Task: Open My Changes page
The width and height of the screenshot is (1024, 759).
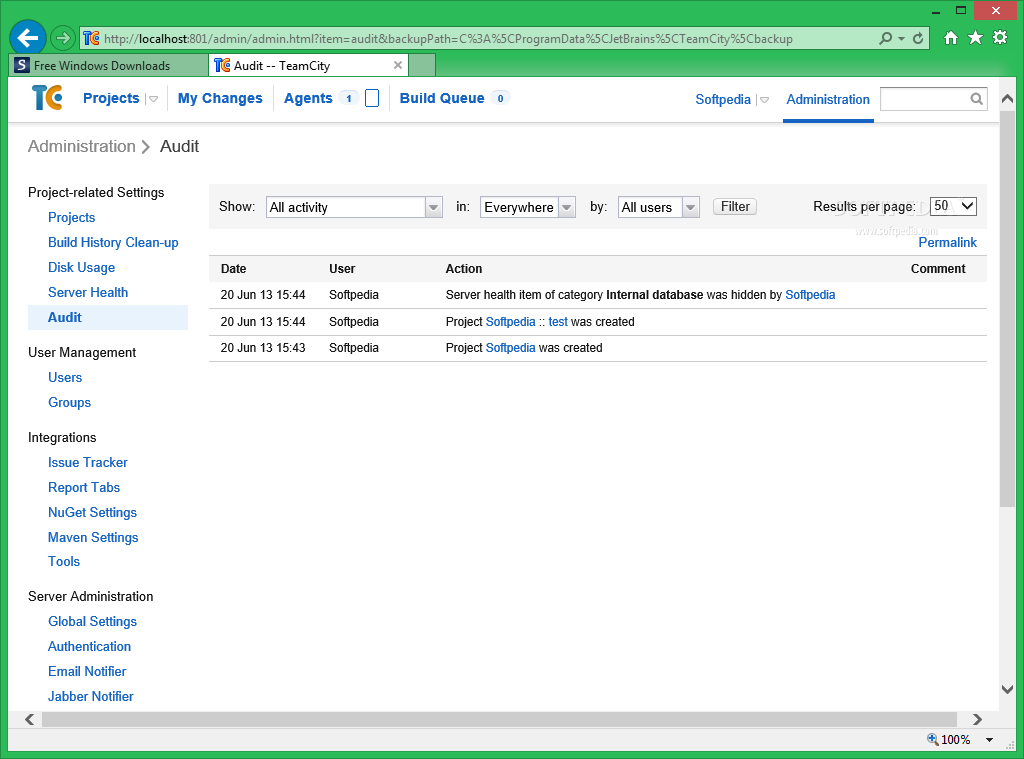Action: pyautogui.click(x=220, y=98)
